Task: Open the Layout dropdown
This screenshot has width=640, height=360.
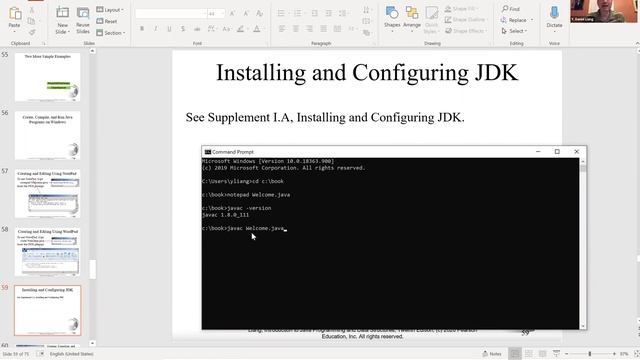Action: pos(110,9)
